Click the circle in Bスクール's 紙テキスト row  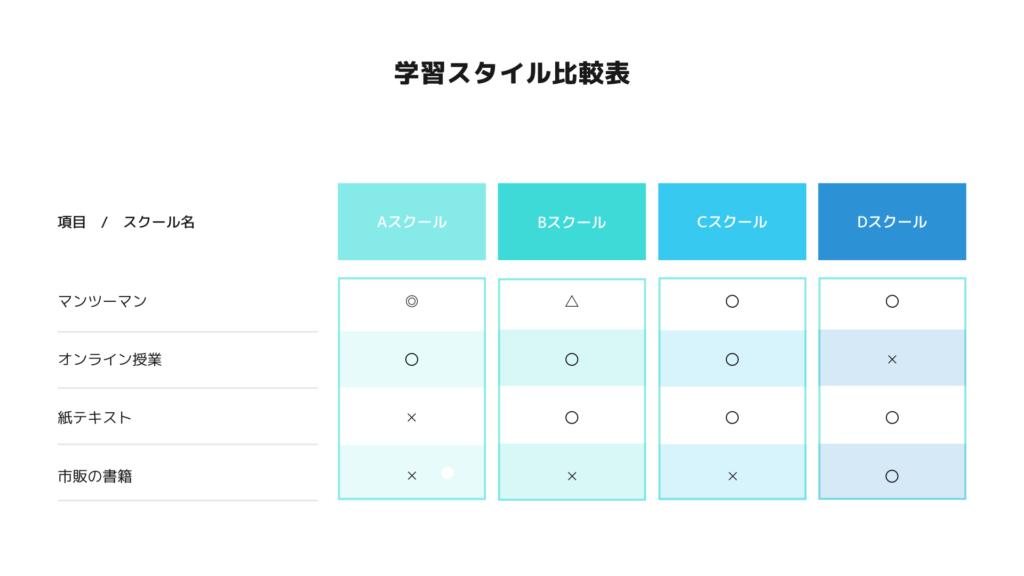click(x=571, y=417)
